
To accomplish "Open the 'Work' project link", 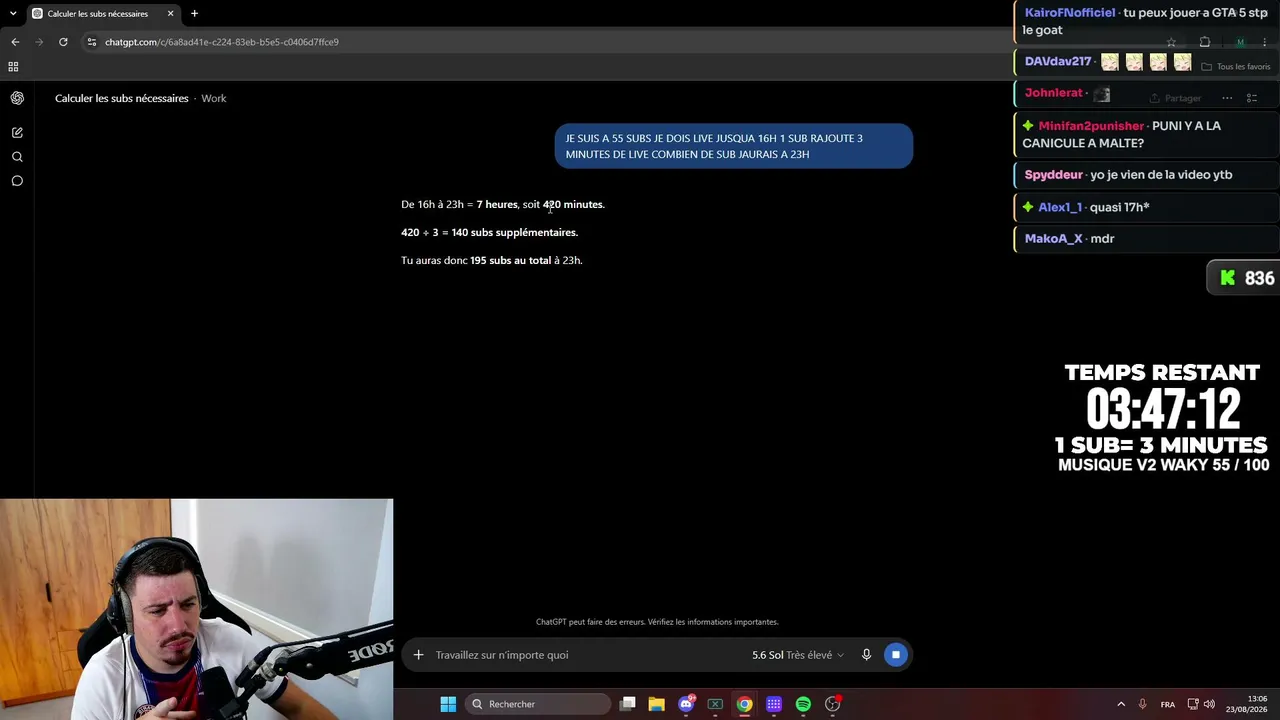I will [x=214, y=98].
